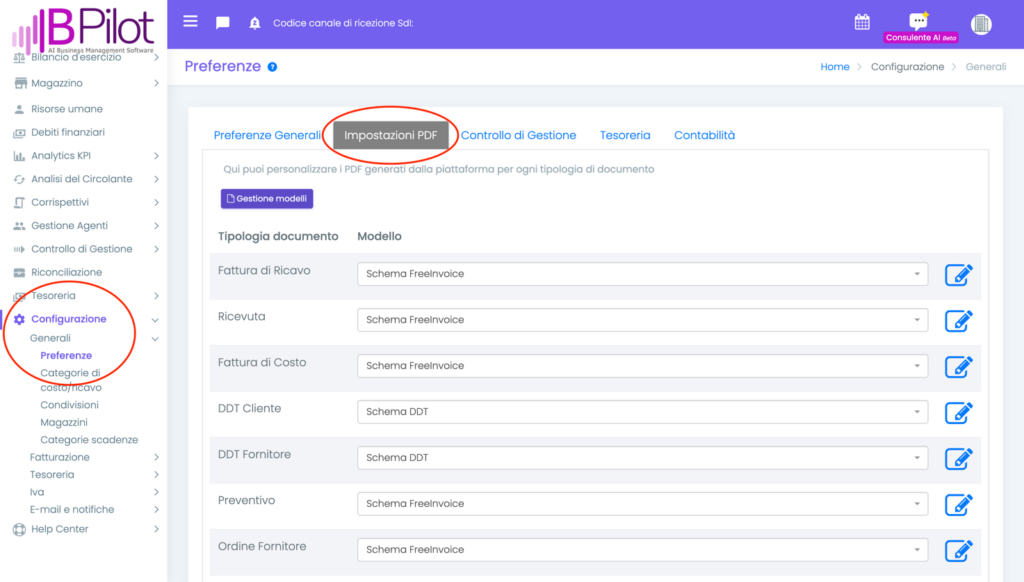The image size is (1024, 582).
Task: Edit the Fattura di Ricavo template
Action: [x=958, y=274]
